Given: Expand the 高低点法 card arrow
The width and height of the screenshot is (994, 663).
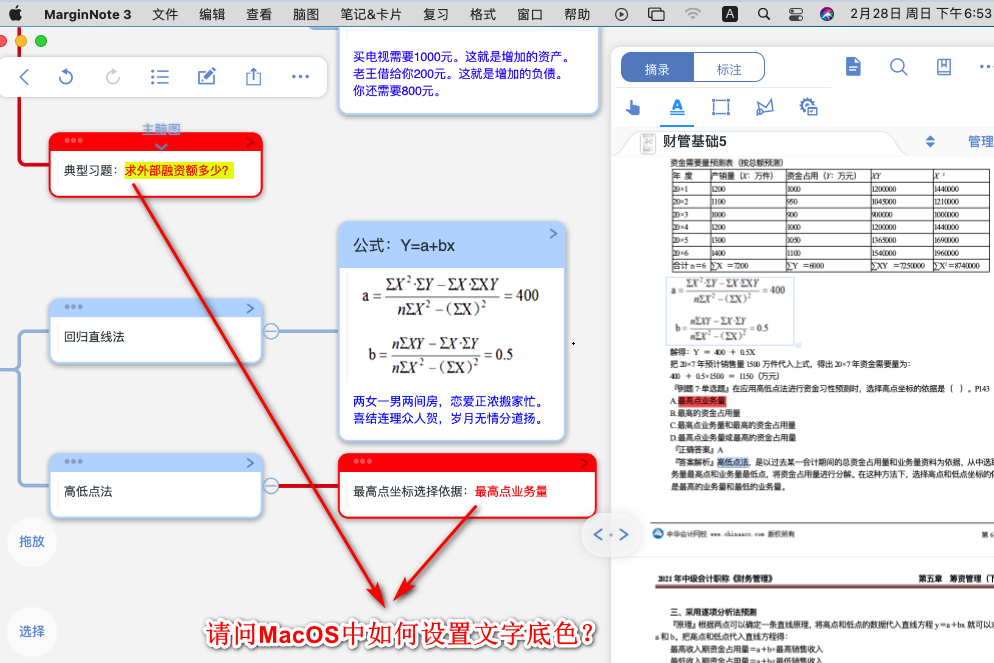Looking at the screenshot, I should 250,463.
